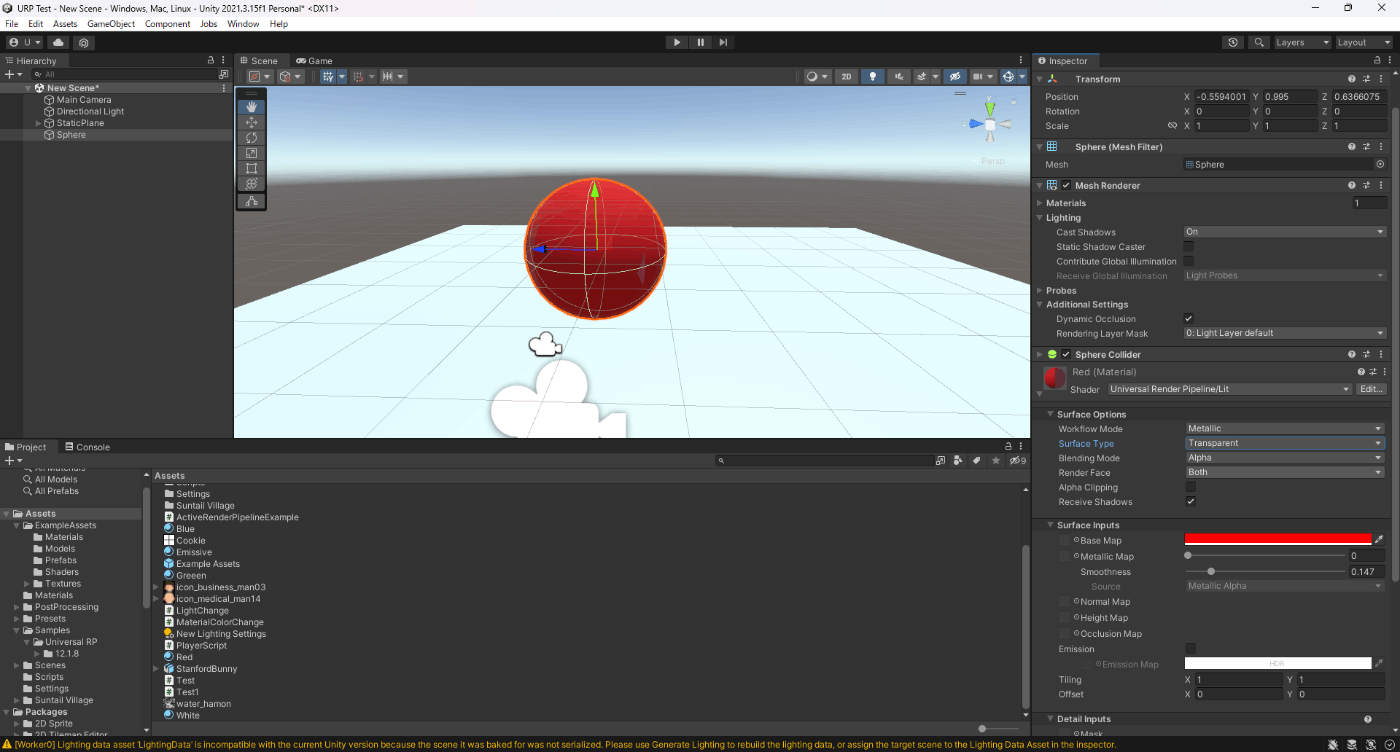Toggle the Sphere Collider enabled checkbox
This screenshot has width=1400, height=752.
click(1066, 354)
